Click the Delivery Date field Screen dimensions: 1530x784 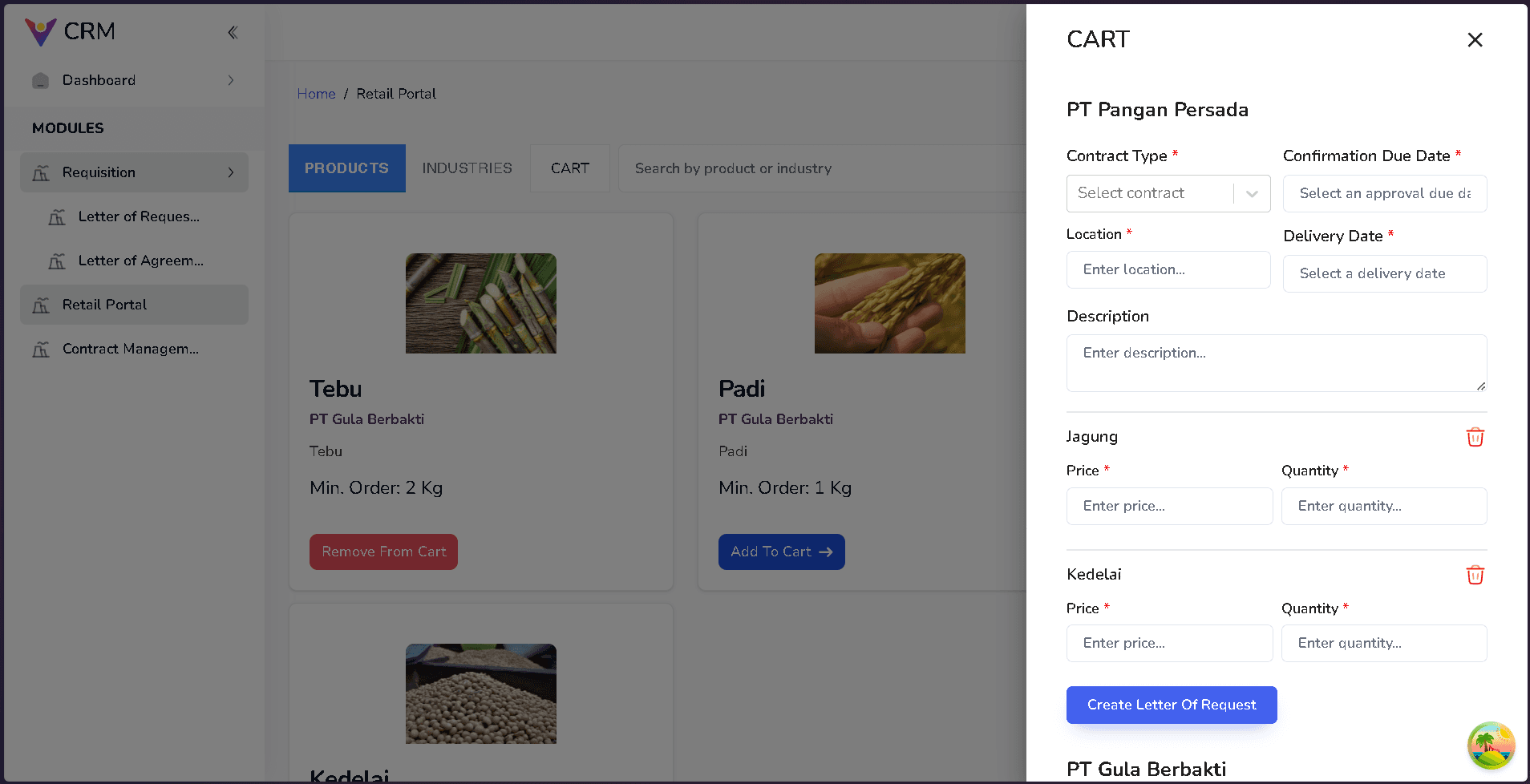[1384, 273]
